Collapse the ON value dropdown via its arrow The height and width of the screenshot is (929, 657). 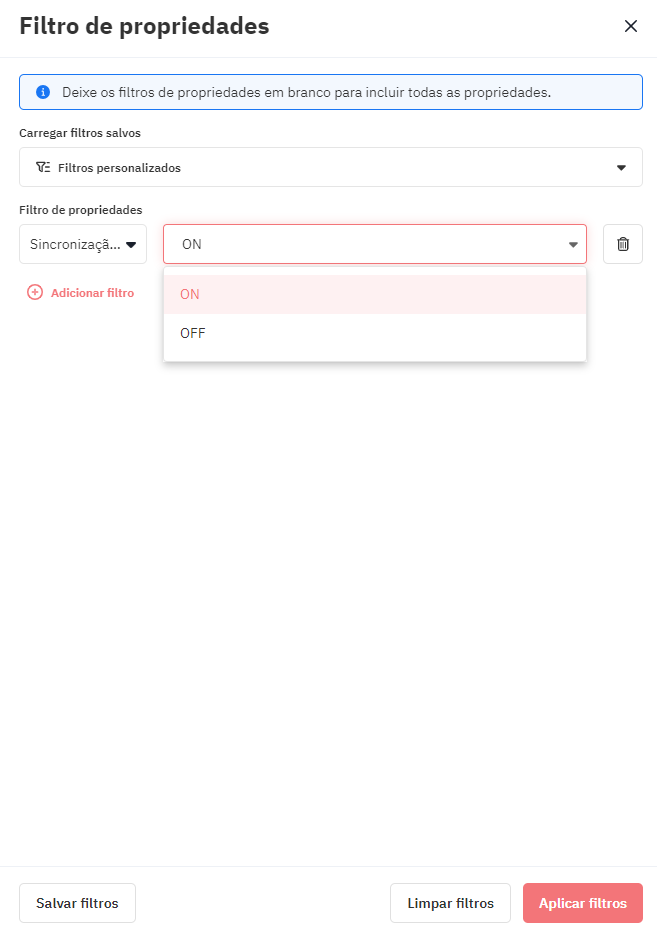point(573,245)
